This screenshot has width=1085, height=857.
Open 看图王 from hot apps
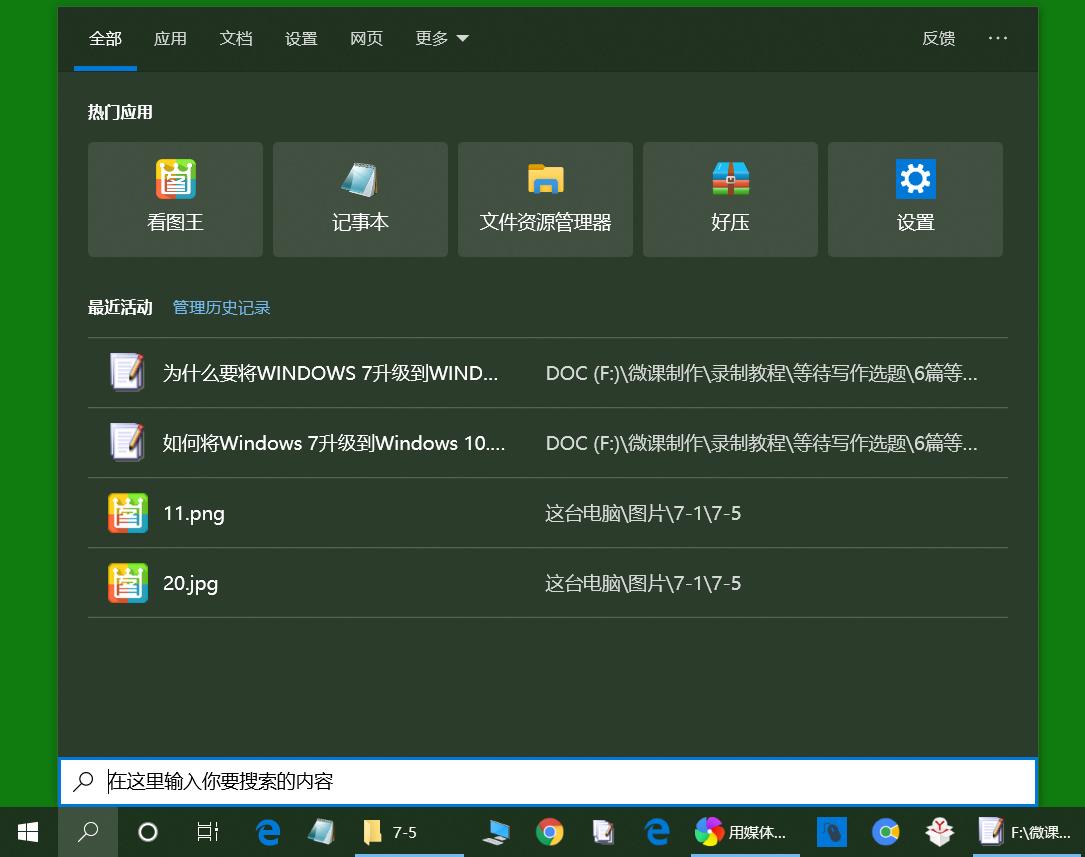[175, 199]
